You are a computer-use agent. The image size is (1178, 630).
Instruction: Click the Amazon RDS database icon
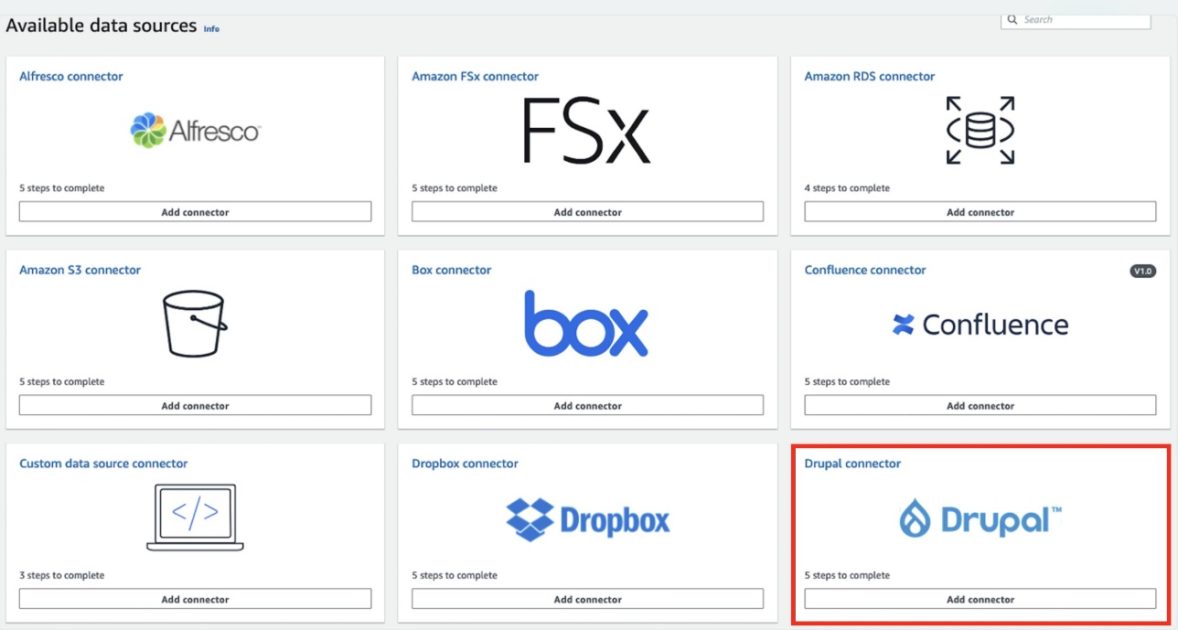pyautogui.click(x=980, y=130)
